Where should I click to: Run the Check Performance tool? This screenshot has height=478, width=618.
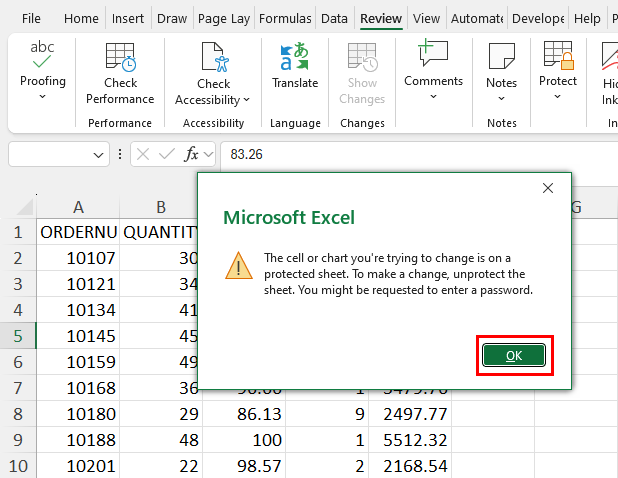pyautogui.click(x=120, y=73)
